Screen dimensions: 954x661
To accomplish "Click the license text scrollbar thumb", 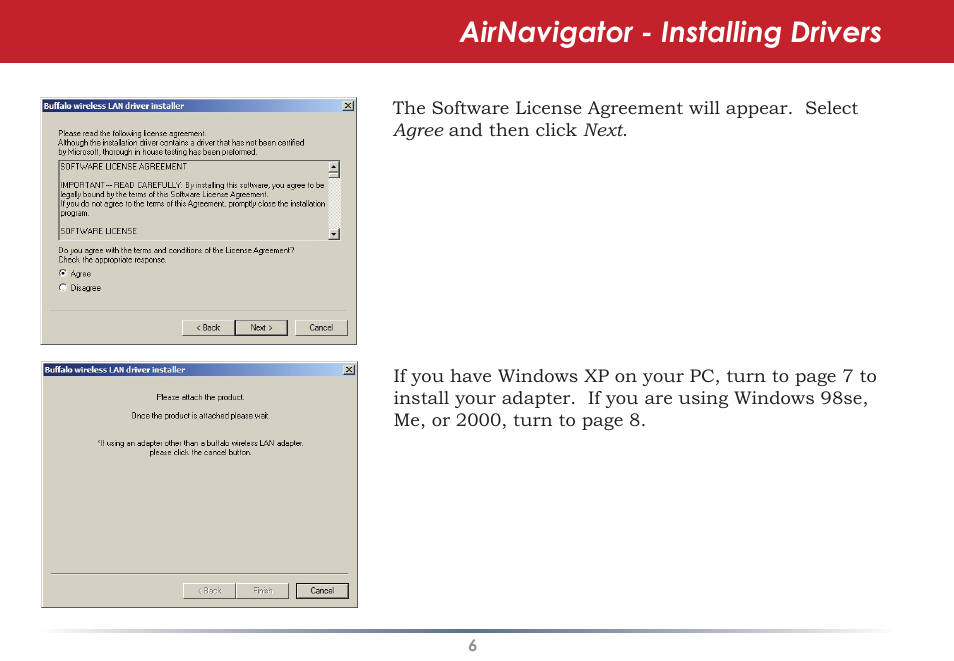I will click(x=334, y=174).
